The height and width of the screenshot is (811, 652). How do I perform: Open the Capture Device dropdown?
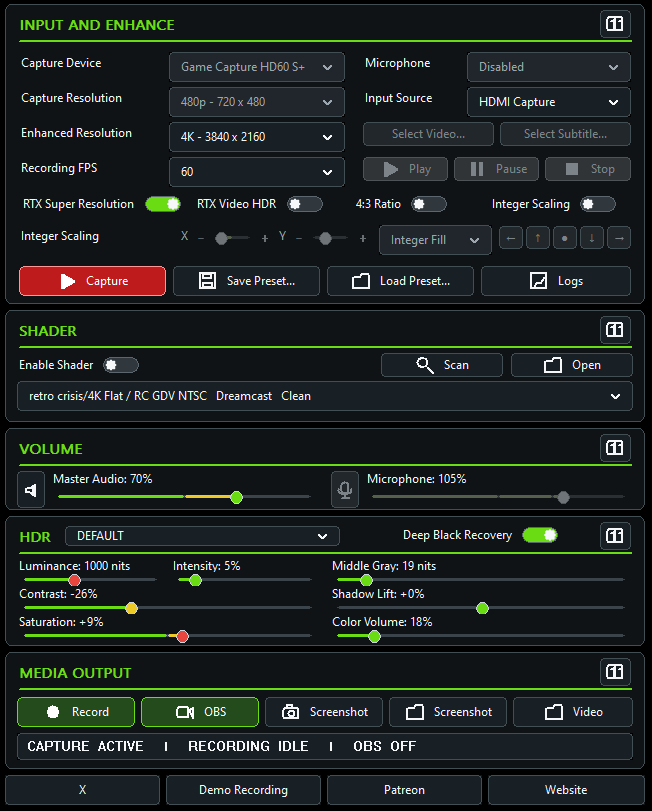pos(256,67)
